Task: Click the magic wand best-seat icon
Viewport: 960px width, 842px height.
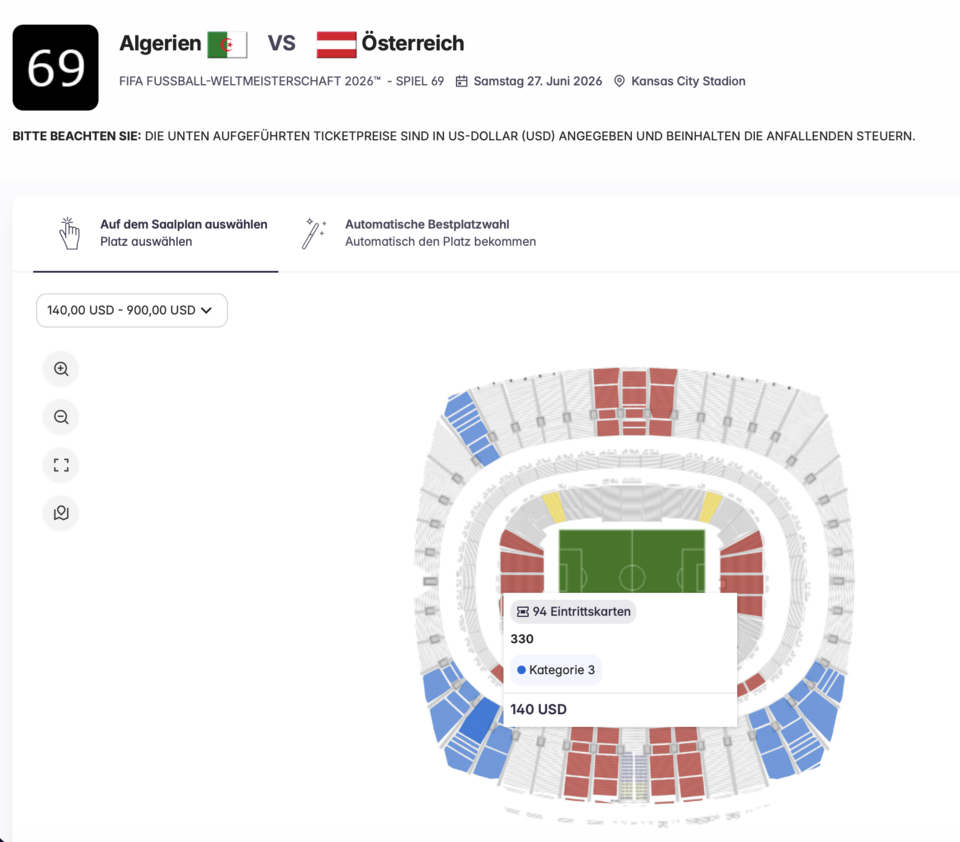Action: pyautogui.click(x=313, y=232)
